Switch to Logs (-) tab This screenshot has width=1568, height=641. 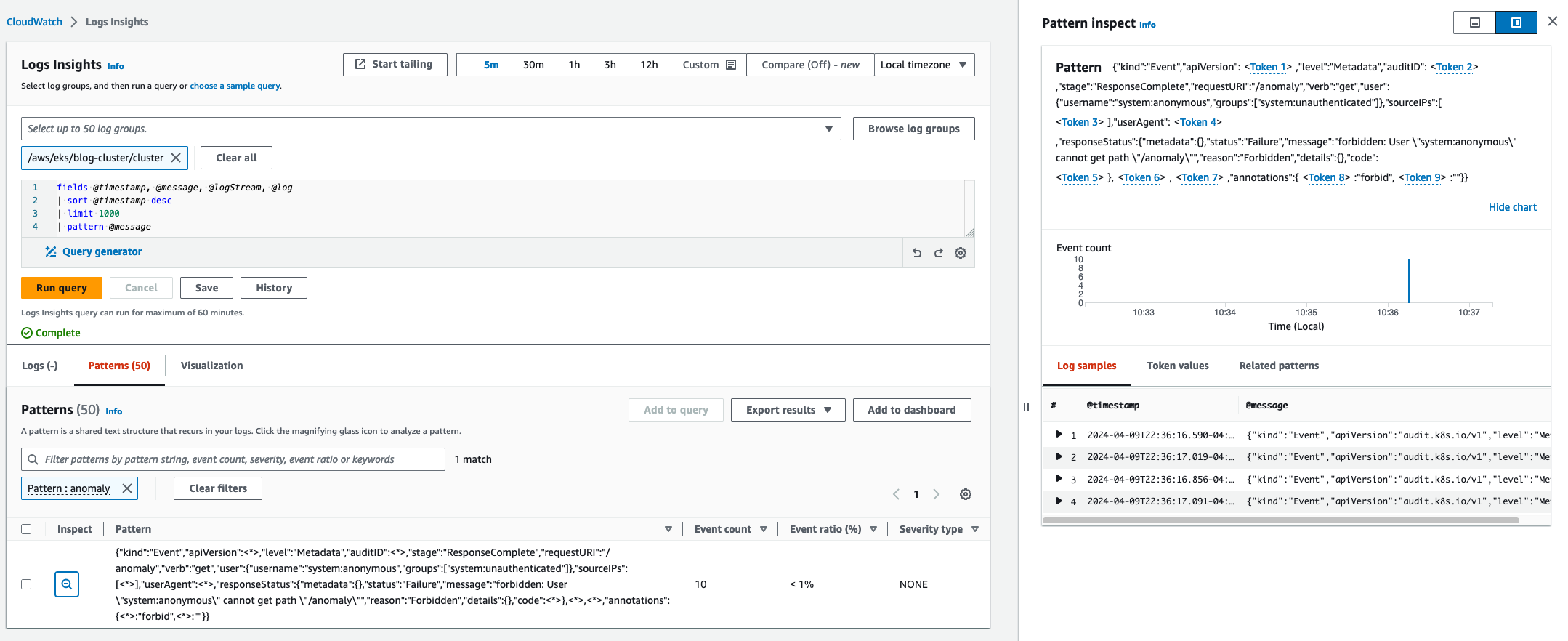point(40,366)
